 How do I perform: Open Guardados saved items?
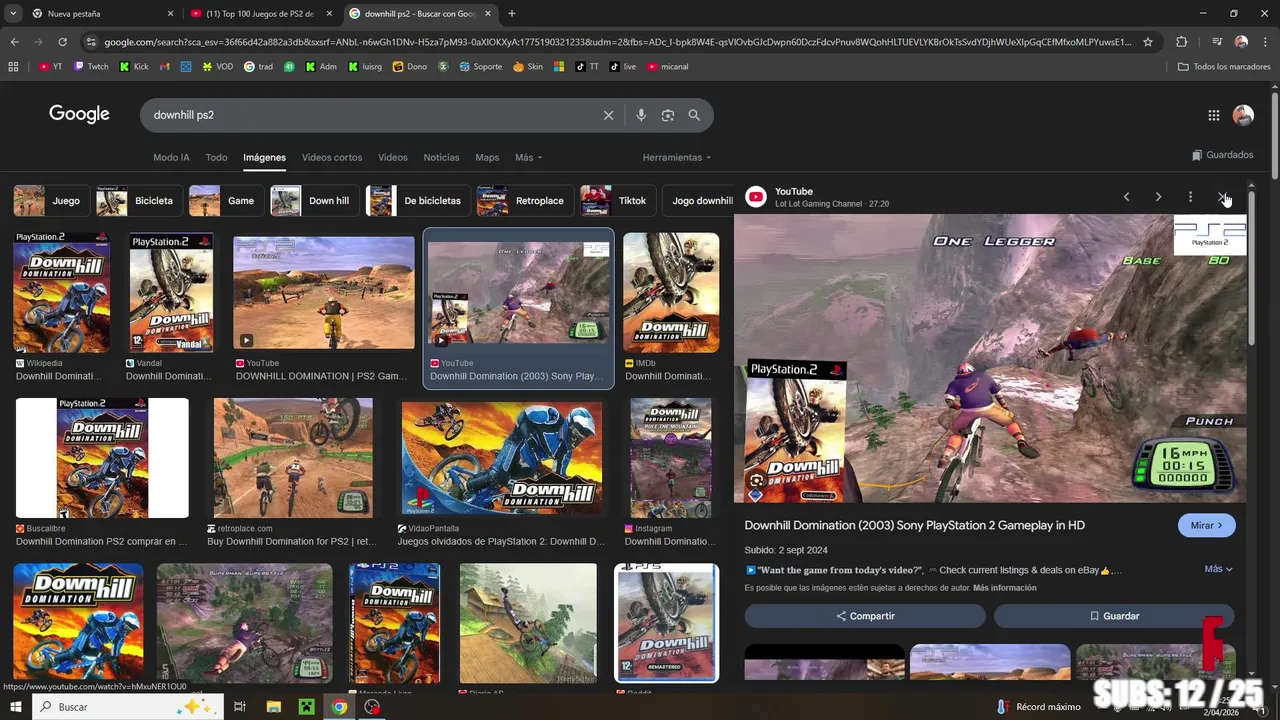[1222, 155]
